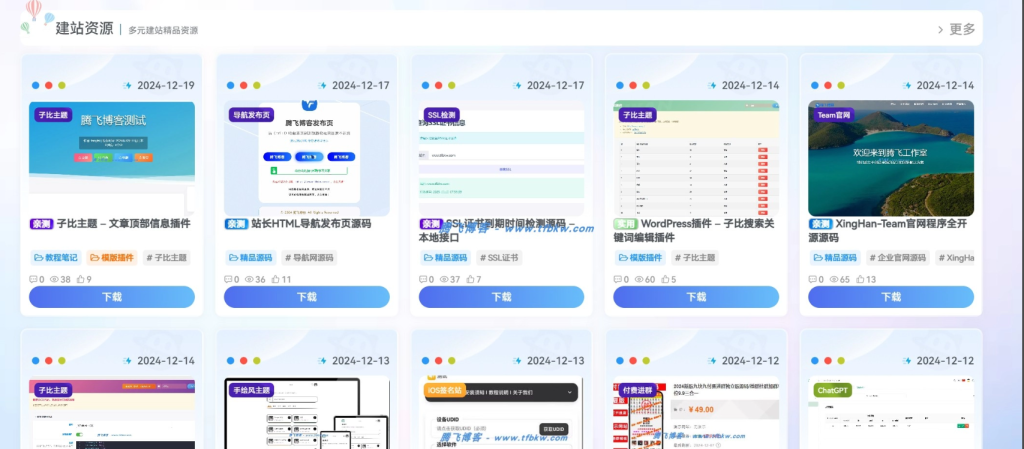The height and width of the screenshot is (449, 1024).
Task: Select 精品源码 tag on XingHan-Team card
Action: click(x=835, y=258)
